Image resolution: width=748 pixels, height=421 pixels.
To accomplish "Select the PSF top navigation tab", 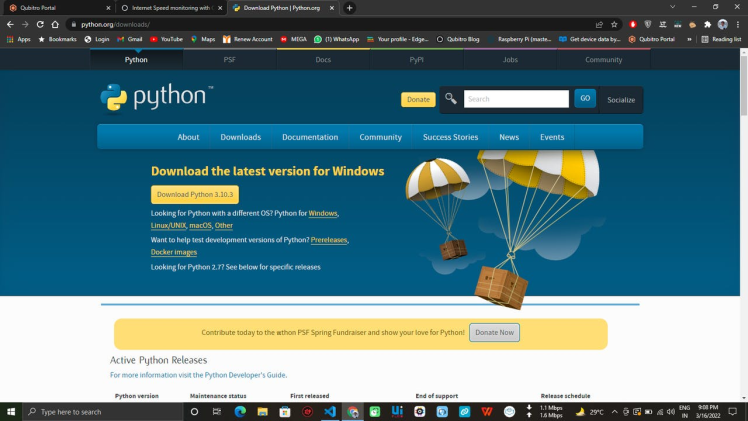I will 229,60.
